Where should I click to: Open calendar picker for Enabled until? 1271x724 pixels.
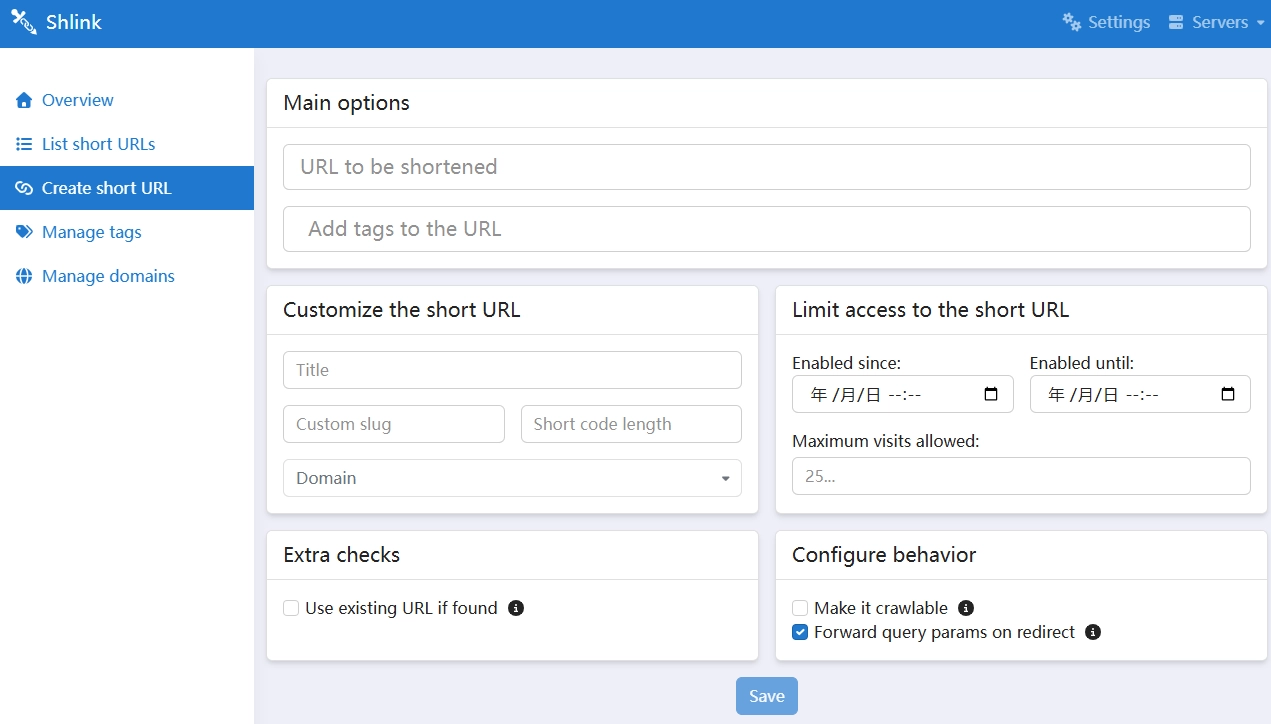(1228, 394)
